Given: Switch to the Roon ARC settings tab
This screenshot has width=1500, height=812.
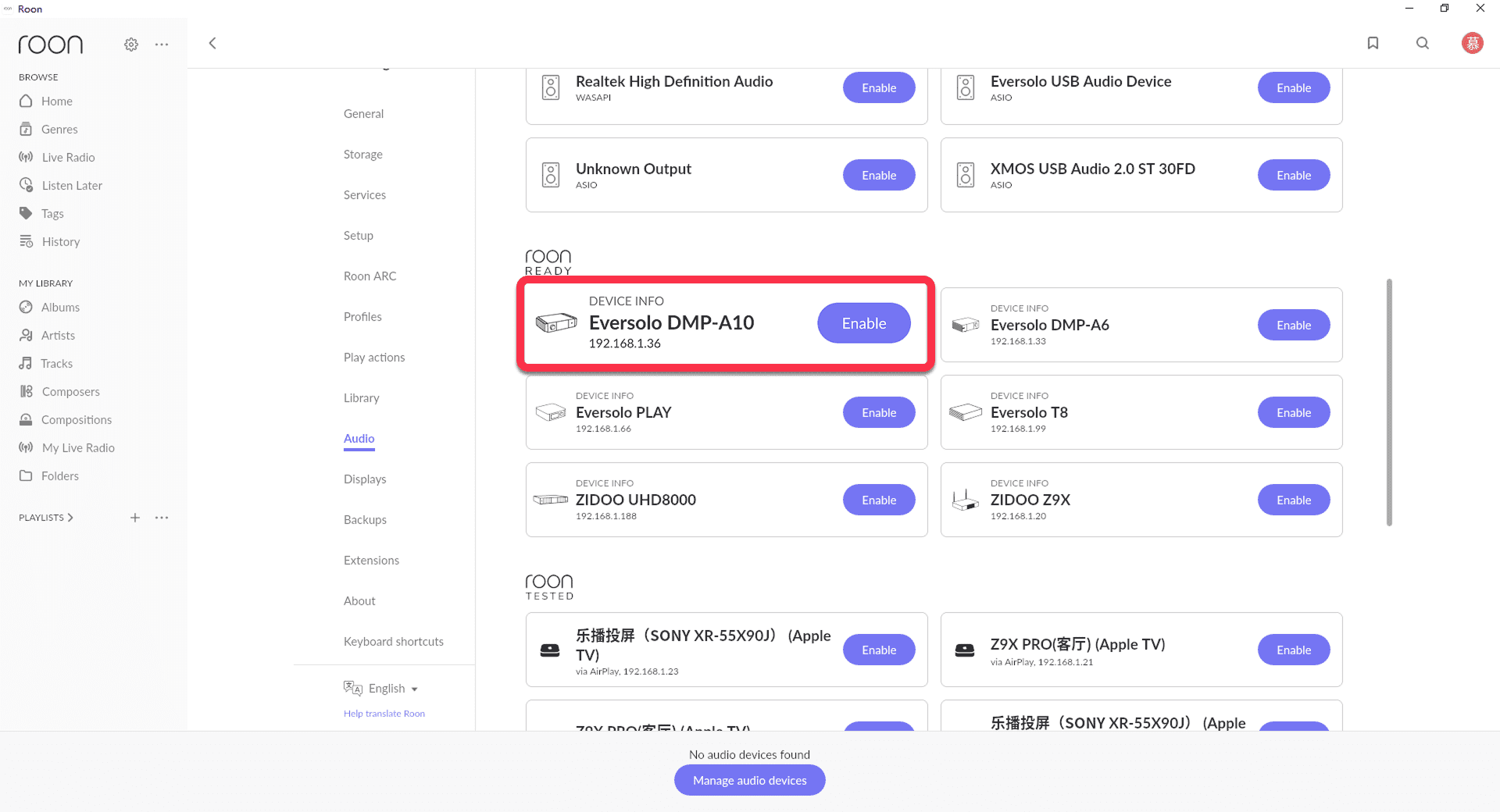Looking at the screenshot, I should [370, 276].
